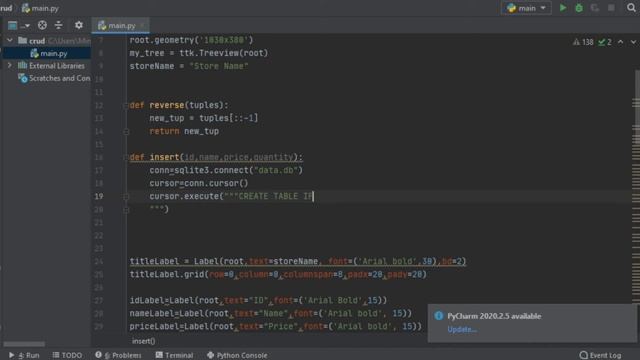Expand External Libraries node
The height and width of the screenshot is (360, 640).
[x=9, y=65]
